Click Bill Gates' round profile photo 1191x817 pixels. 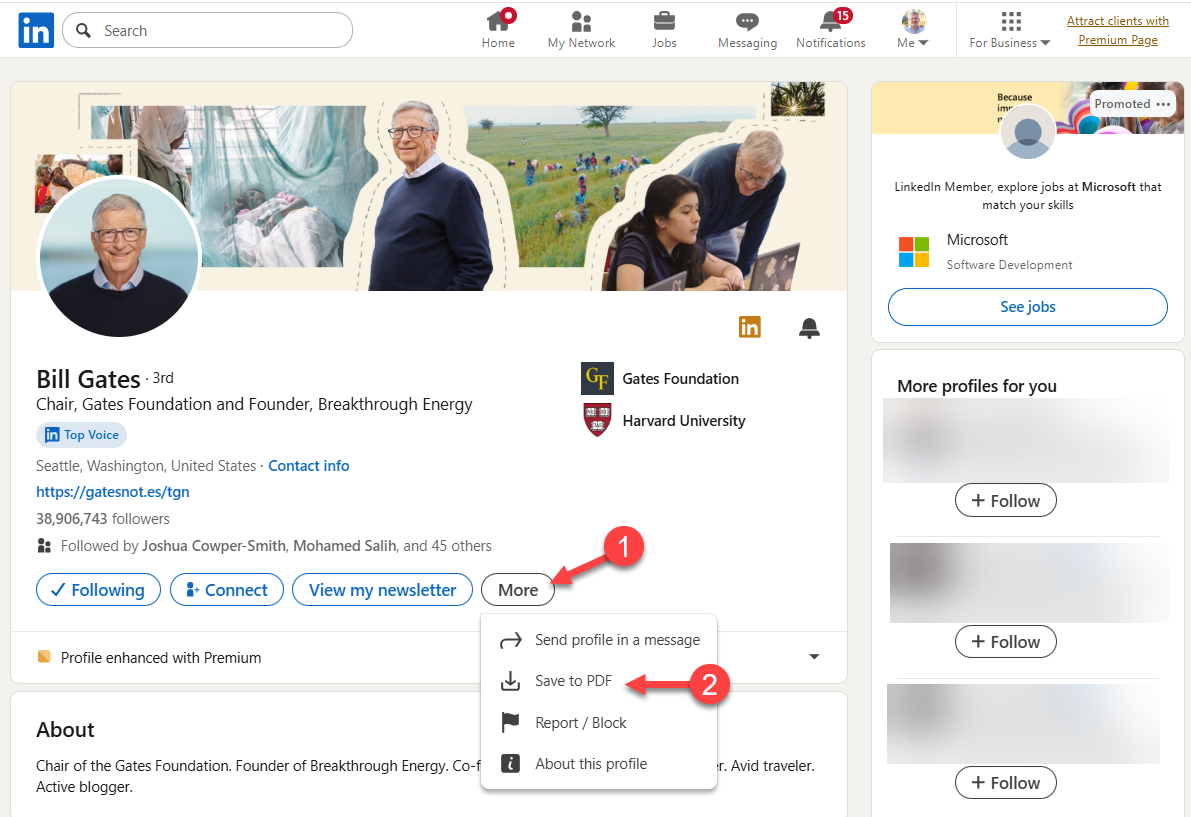pos(119,257)
